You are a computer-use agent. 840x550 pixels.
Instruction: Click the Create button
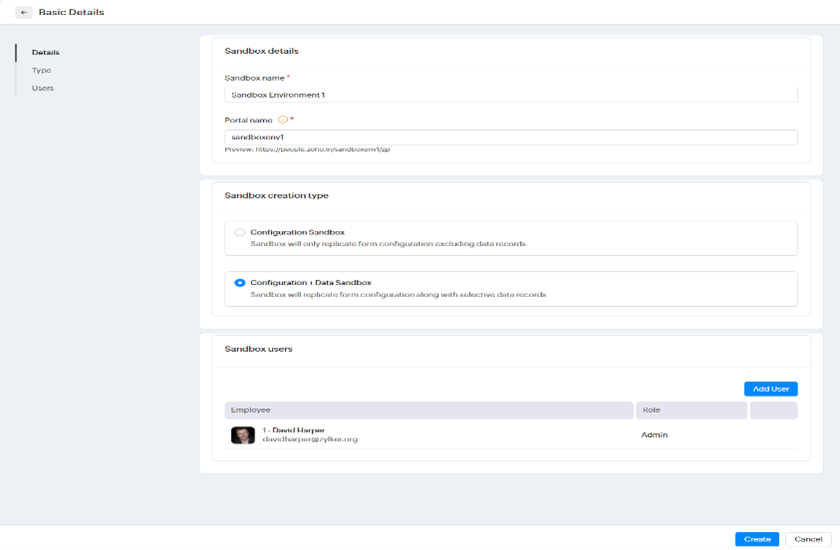(x=756, y=539)
